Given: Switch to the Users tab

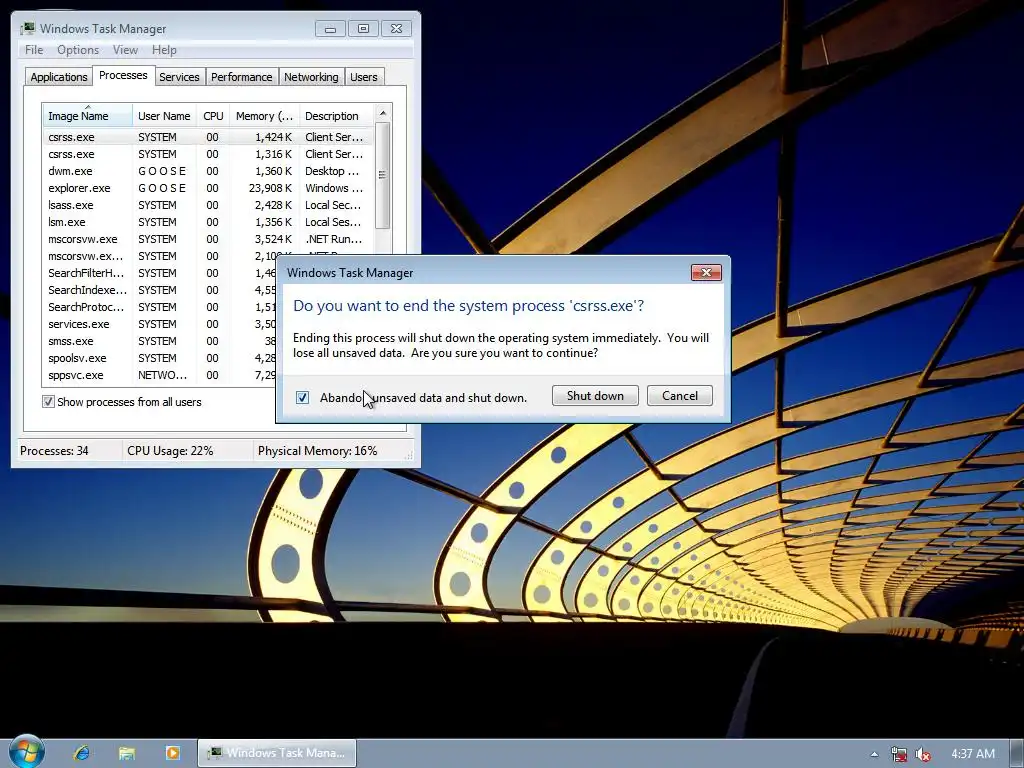Looking at the screenshot, I should point(364,77).
